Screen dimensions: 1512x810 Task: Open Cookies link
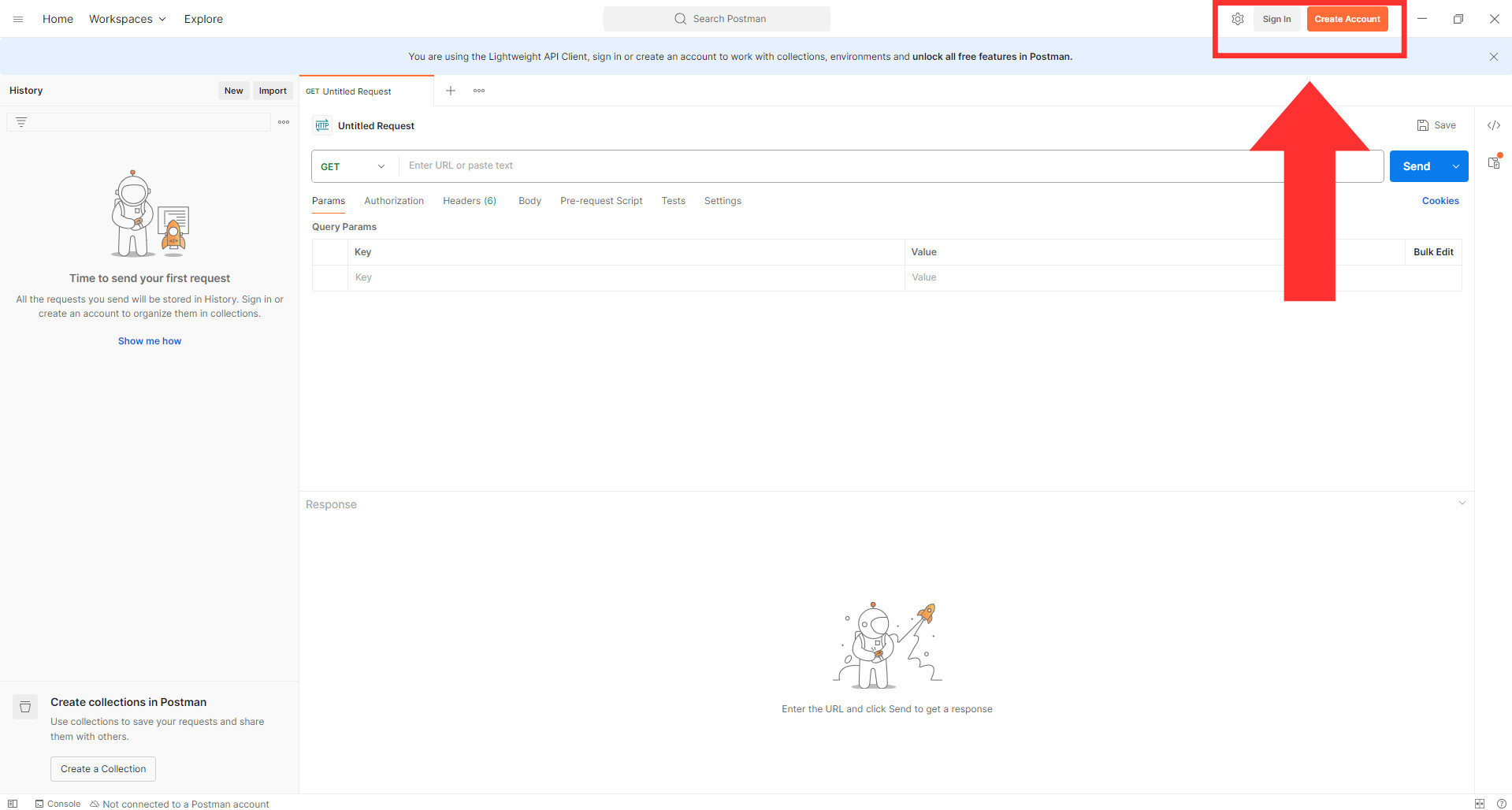tap(1440, 201)
